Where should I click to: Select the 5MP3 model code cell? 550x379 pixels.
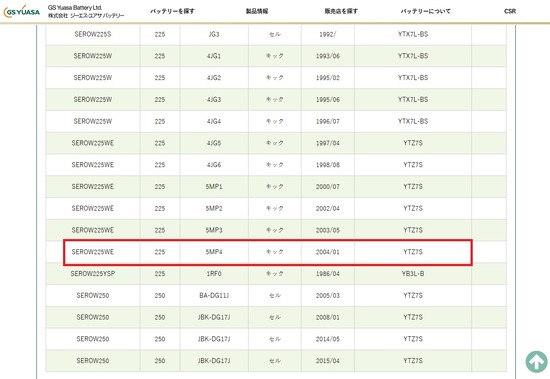[214, 230]
